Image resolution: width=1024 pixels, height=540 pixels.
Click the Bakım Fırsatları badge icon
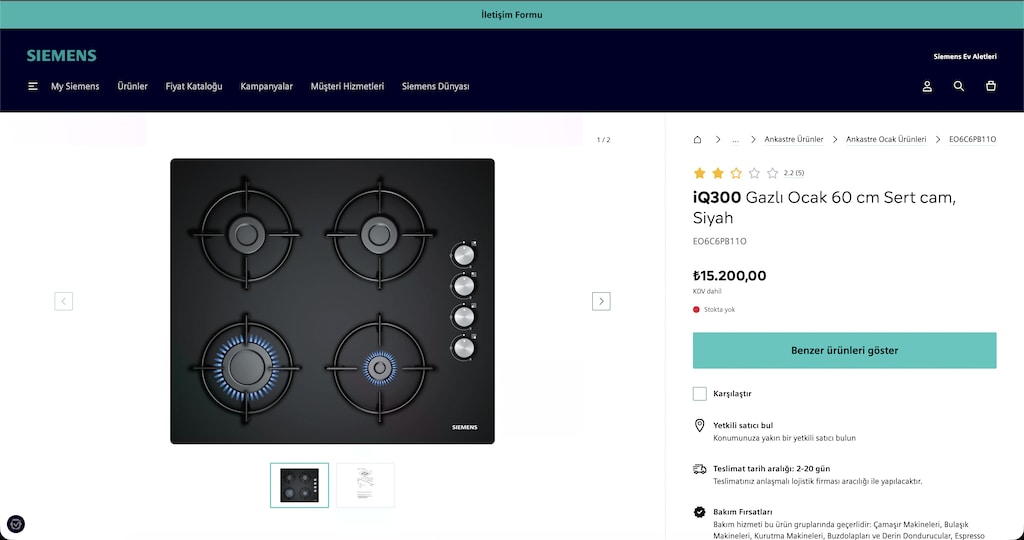click(699, 512)
